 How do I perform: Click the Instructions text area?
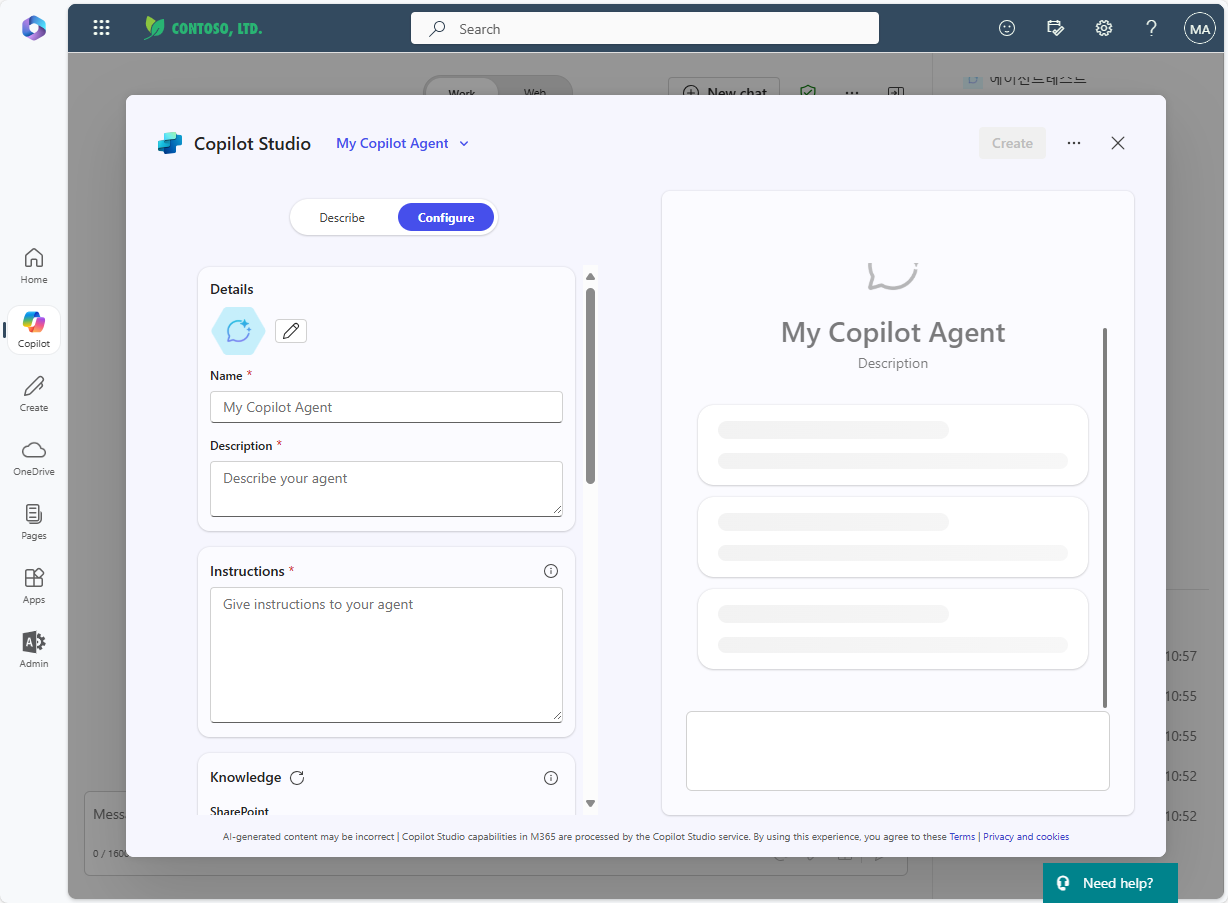click(x=386, y=654)
